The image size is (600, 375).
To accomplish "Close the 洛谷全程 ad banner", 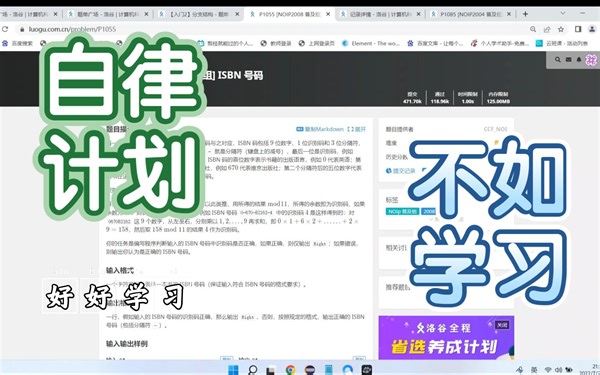I will (x=502, y=324).
